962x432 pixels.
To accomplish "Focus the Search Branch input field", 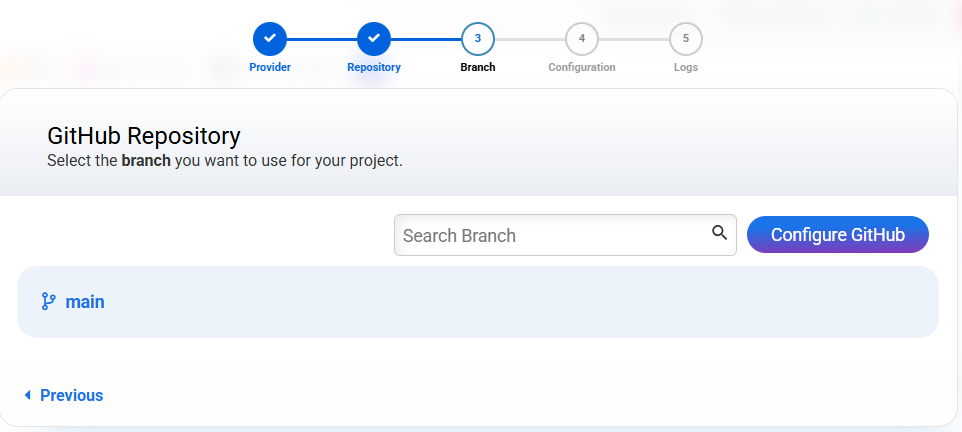I will click(550, 236).
